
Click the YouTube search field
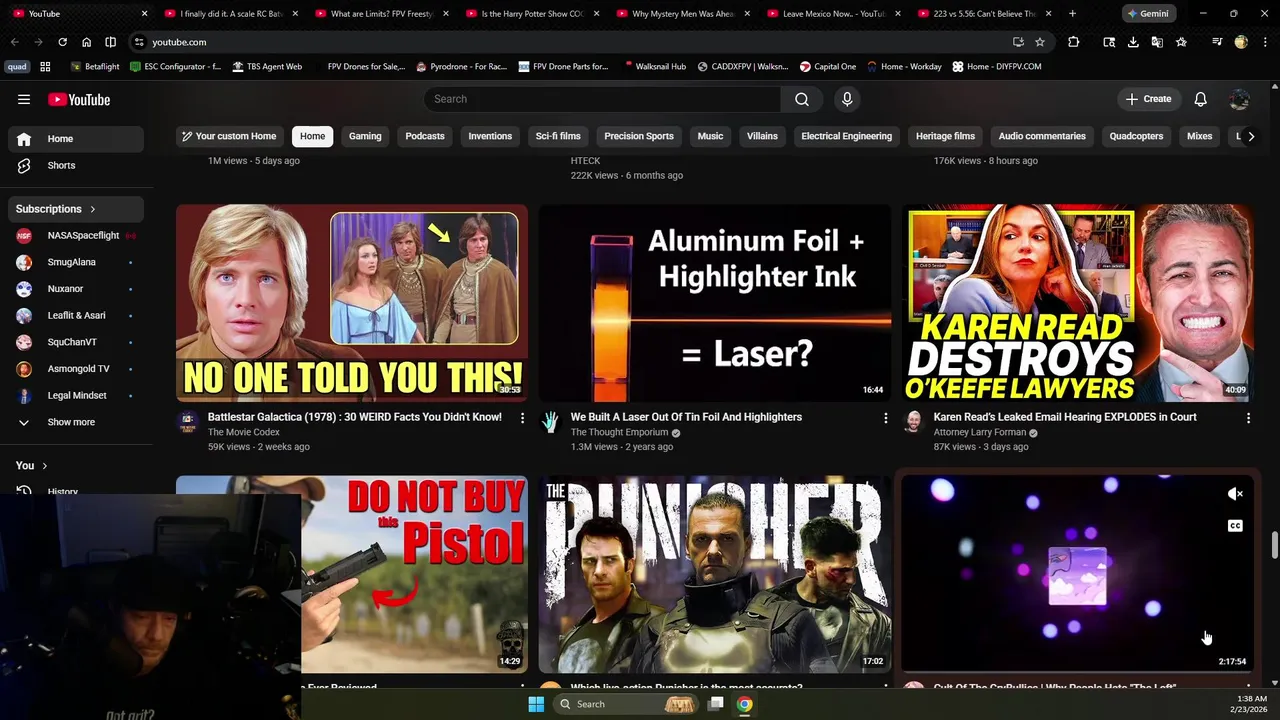point(603,99)
